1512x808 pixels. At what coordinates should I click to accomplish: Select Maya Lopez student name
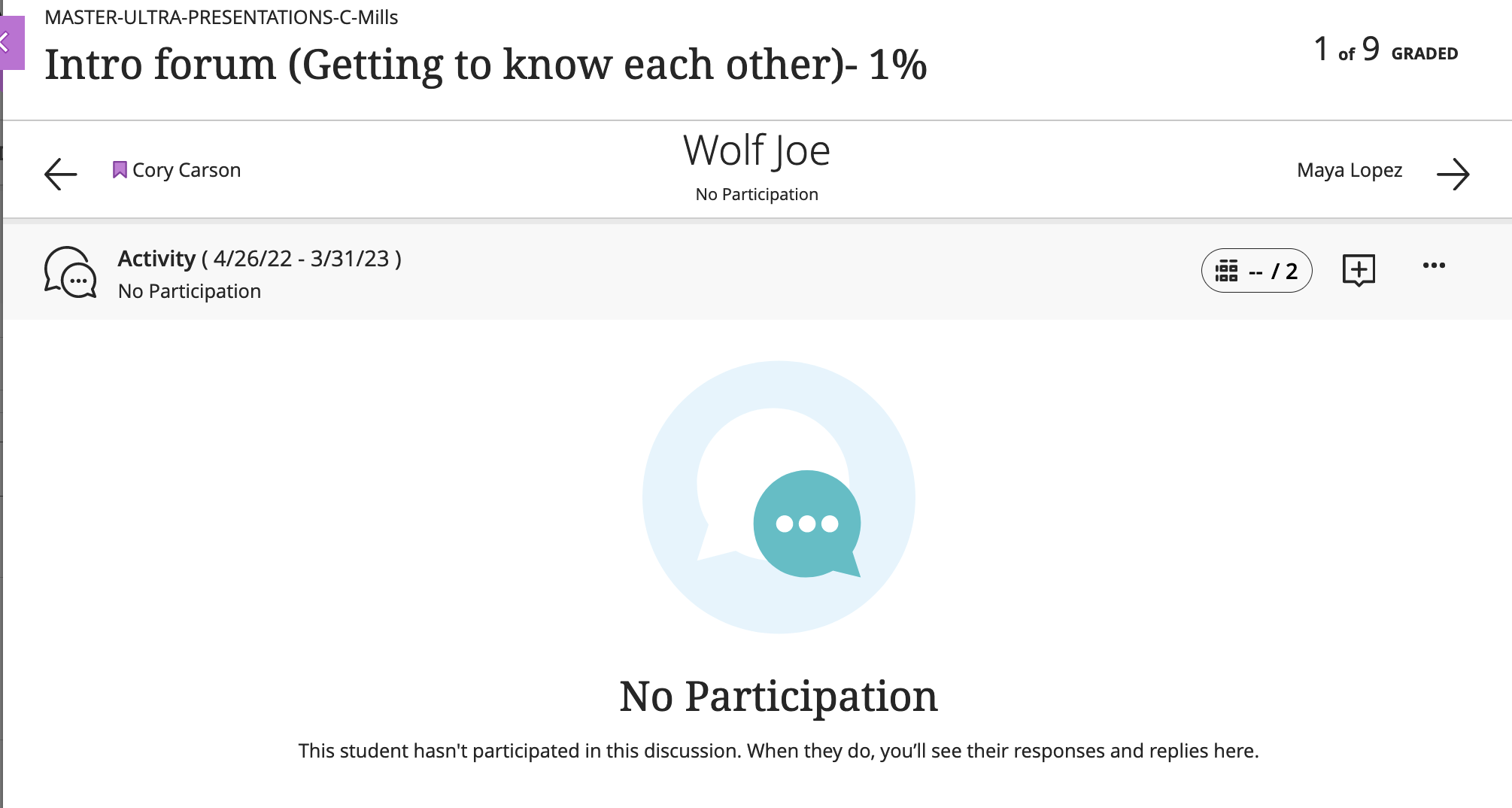click(x=1350, y=170)
